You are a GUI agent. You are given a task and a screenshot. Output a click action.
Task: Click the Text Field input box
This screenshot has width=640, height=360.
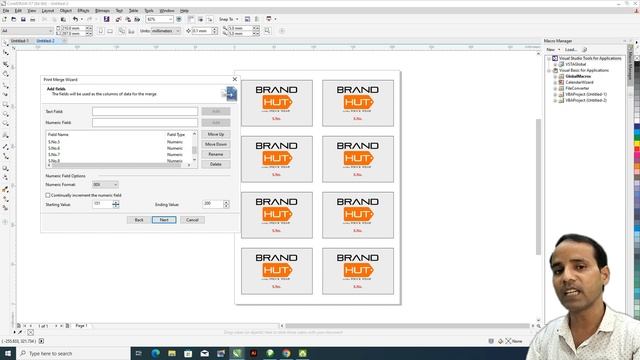coord(145,111)
